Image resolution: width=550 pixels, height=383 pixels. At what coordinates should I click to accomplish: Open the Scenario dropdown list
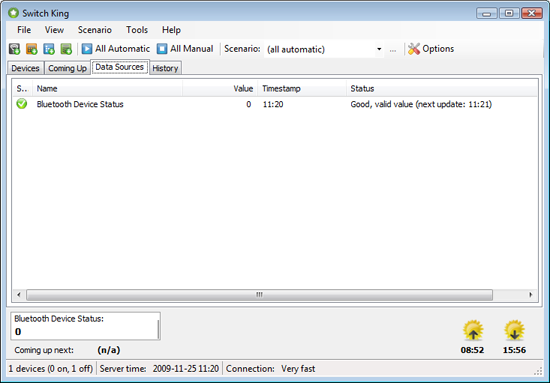pos(379,49)
